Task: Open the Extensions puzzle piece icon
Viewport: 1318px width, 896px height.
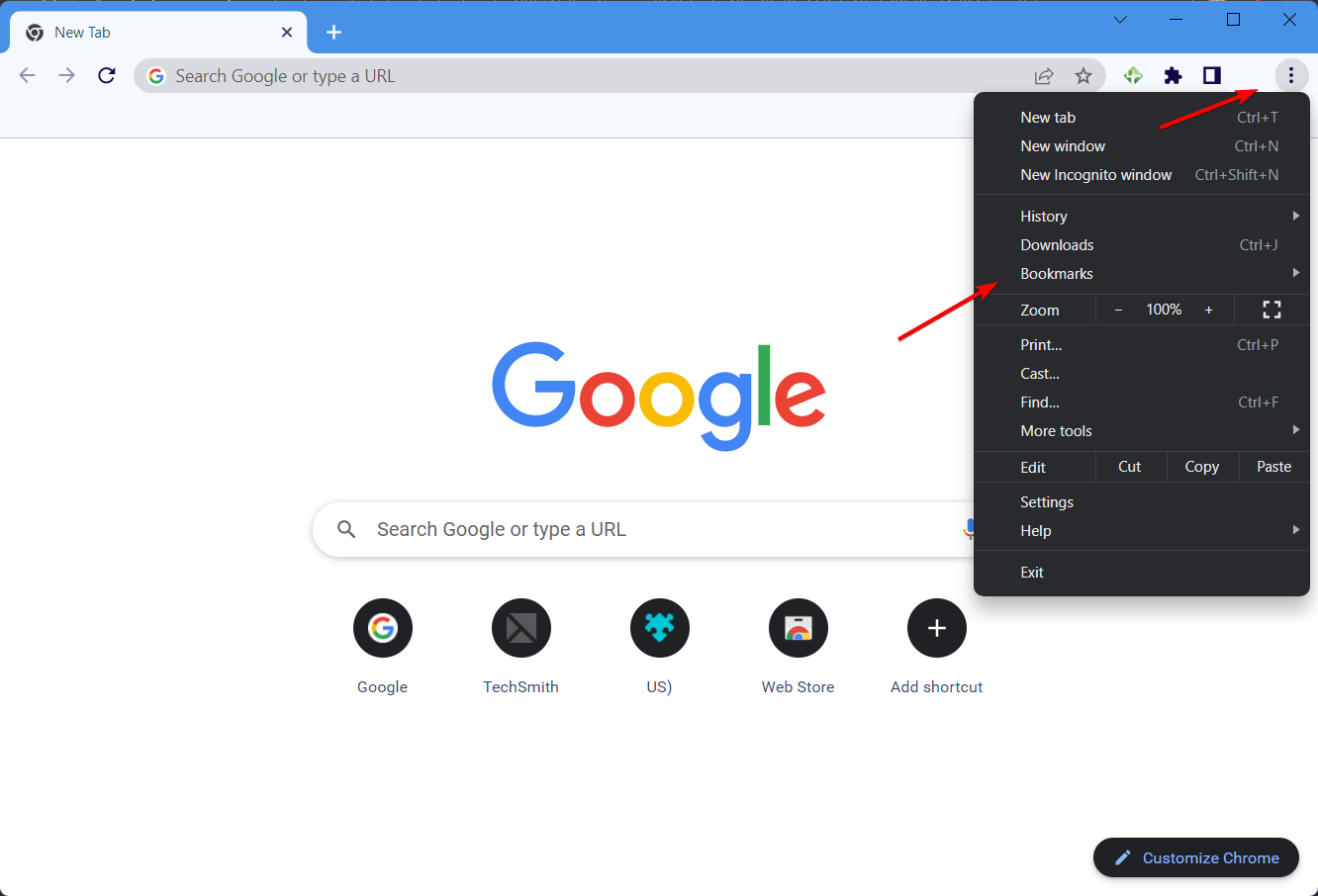Action: click(x=1173, y=75)
